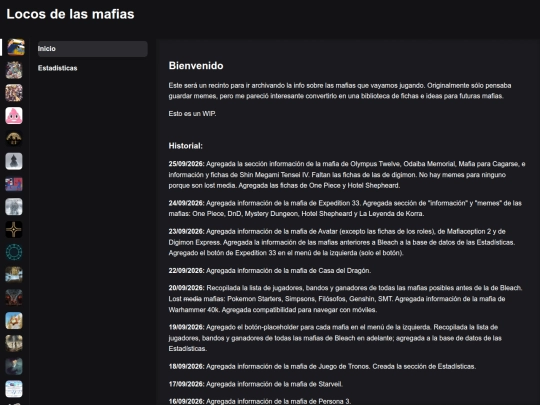Go to the Estadísticas page
540x405 pixels.
[58, 68]
